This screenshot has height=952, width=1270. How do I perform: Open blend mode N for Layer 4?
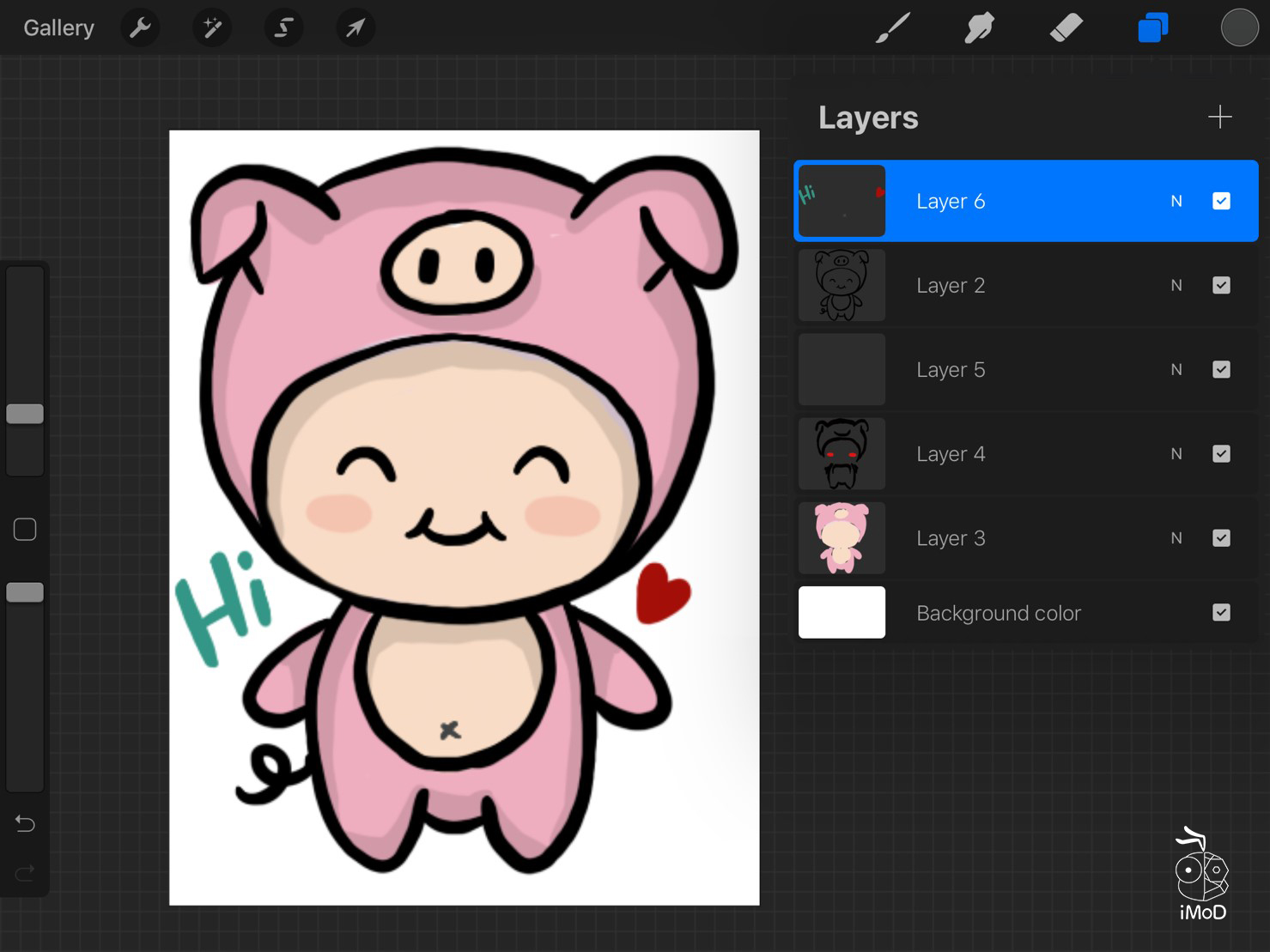tap(1176, 453)
